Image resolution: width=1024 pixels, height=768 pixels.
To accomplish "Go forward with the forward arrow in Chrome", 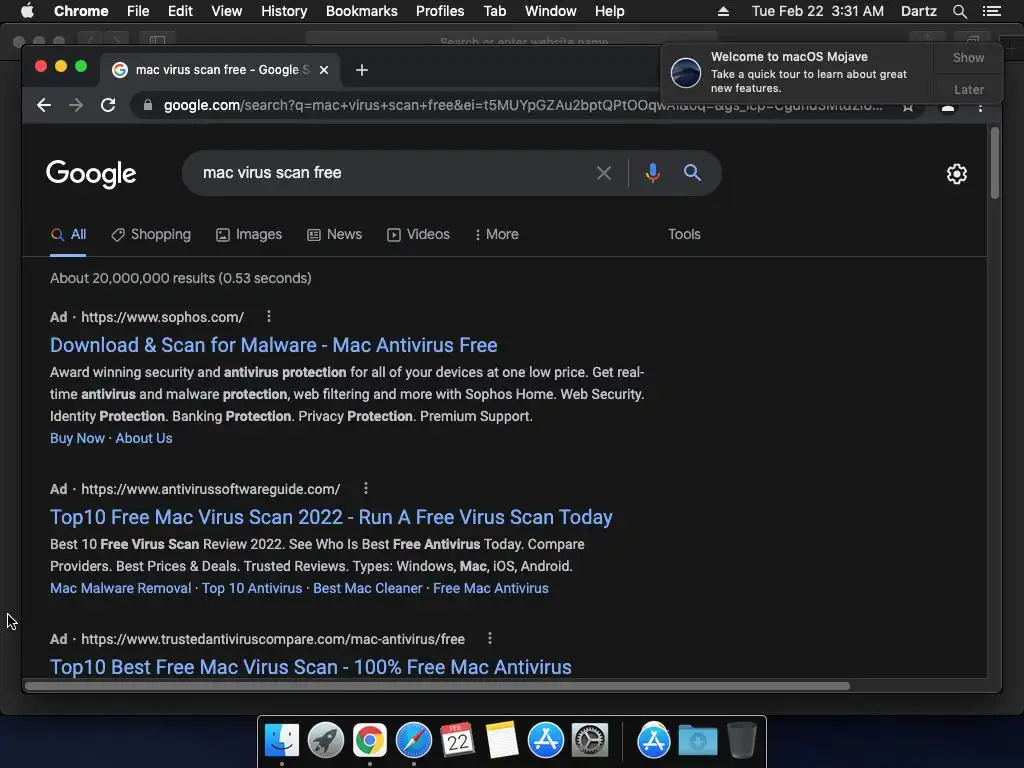I will pos(76,105).
